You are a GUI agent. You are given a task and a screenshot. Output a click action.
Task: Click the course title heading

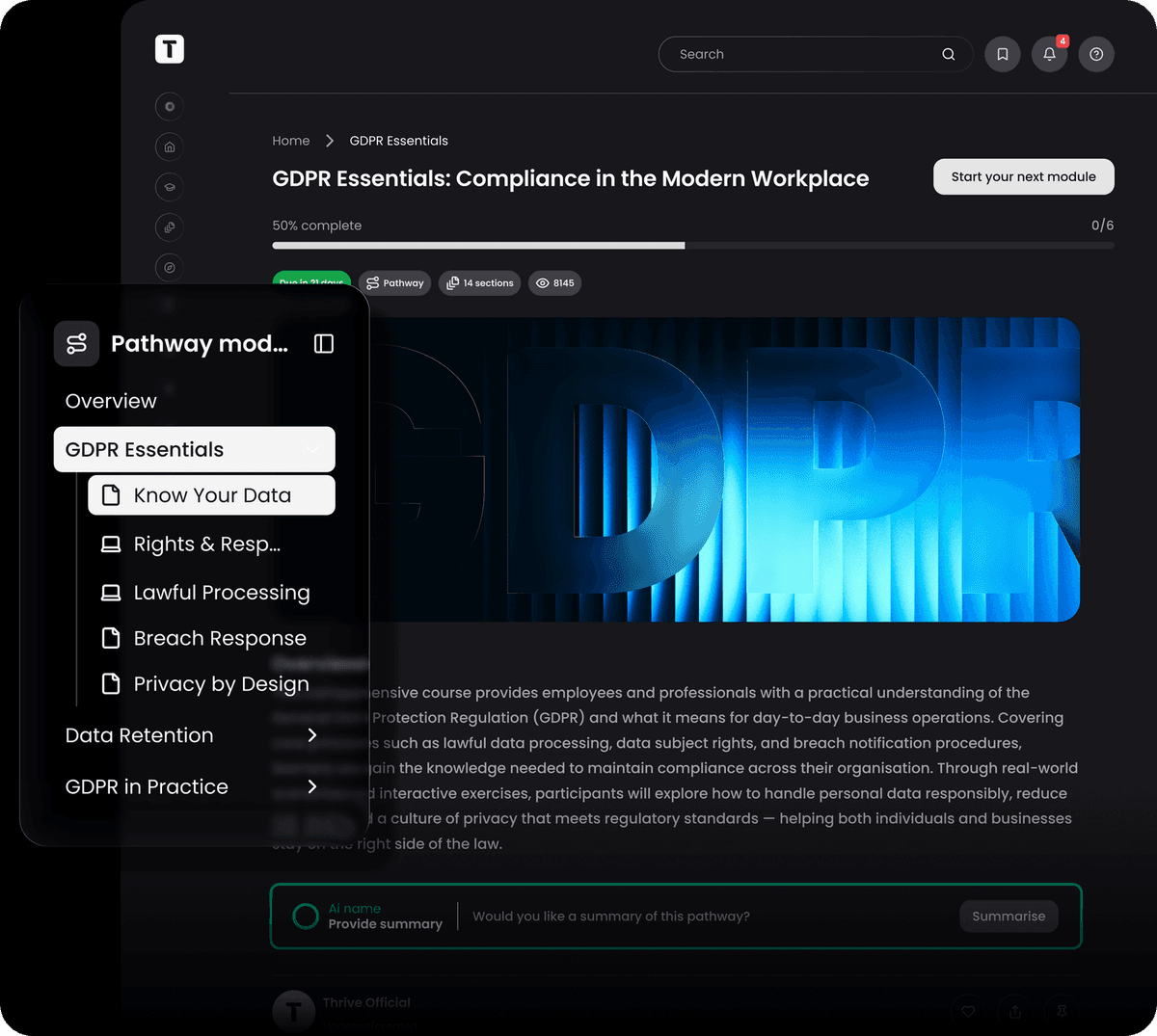[x=571, y=178]
